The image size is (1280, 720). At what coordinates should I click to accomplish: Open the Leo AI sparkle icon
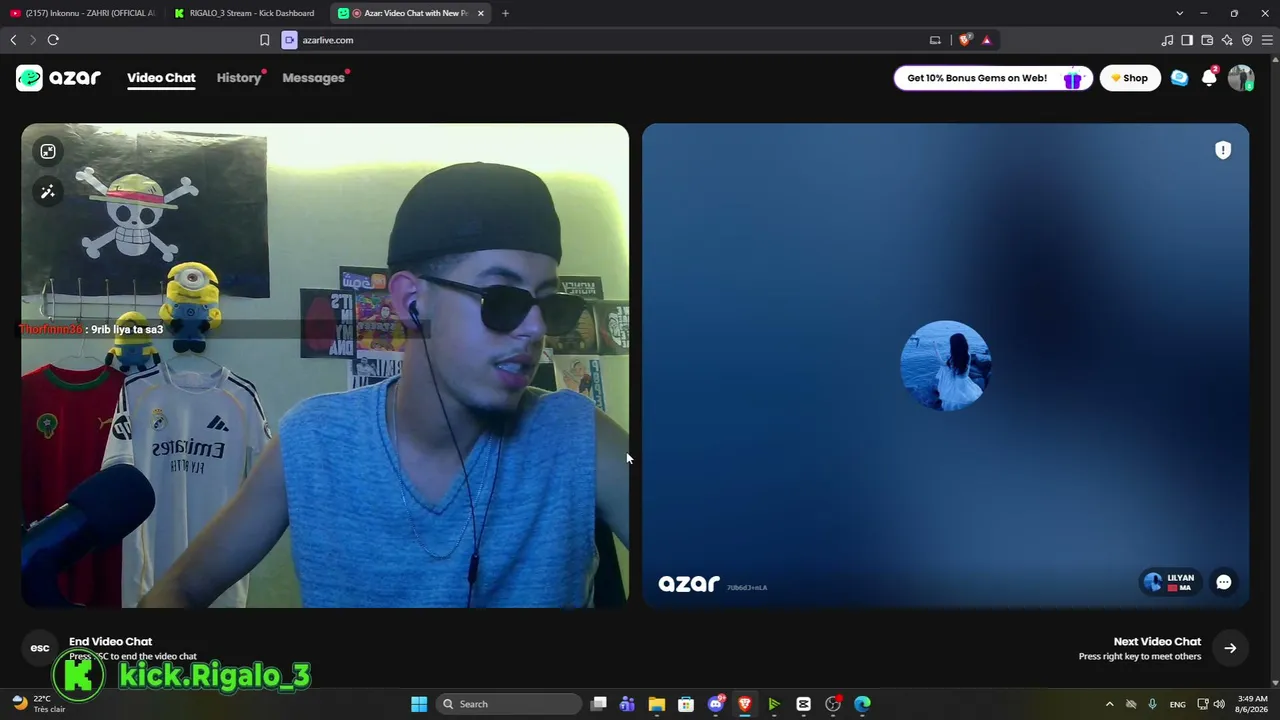click(1227, 40)
